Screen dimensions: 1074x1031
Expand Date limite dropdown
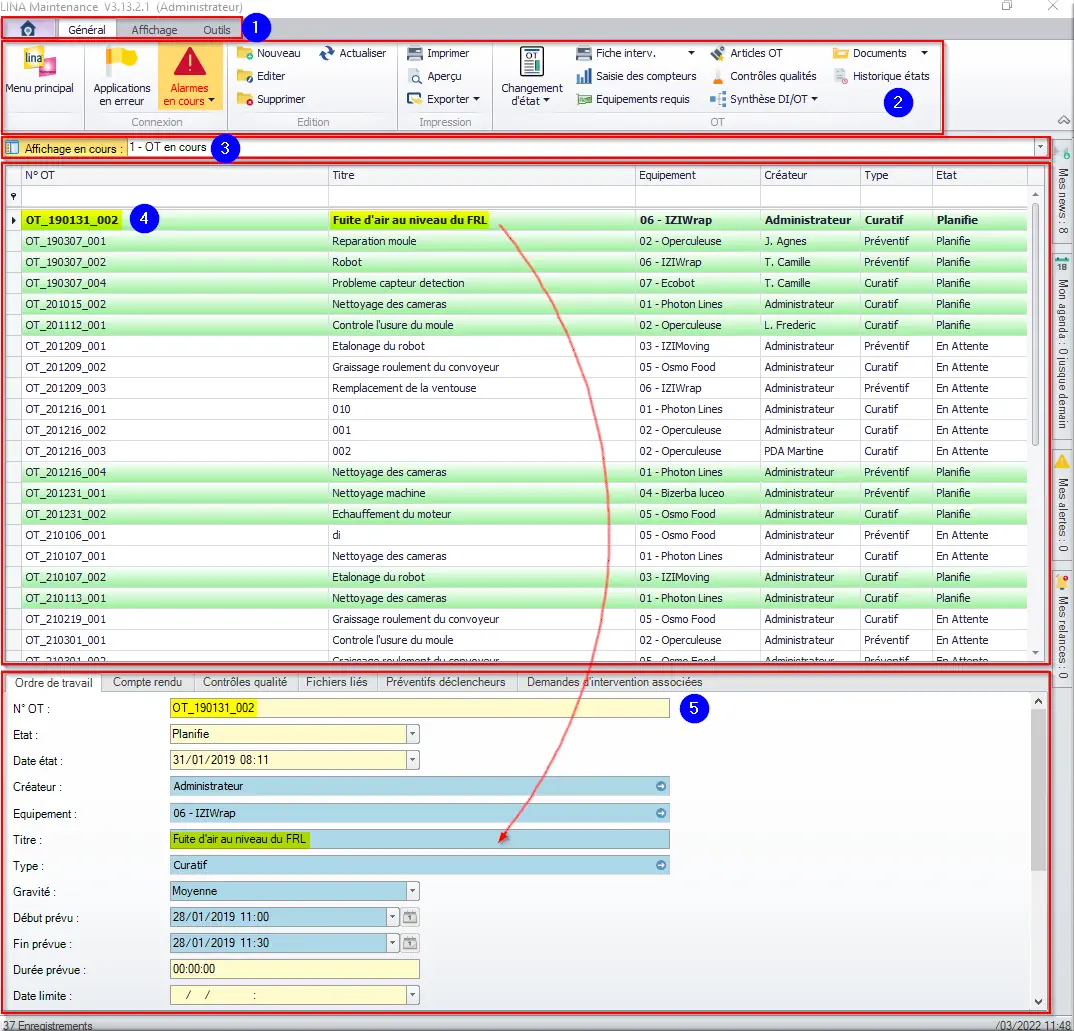click(x=412, y=995)
